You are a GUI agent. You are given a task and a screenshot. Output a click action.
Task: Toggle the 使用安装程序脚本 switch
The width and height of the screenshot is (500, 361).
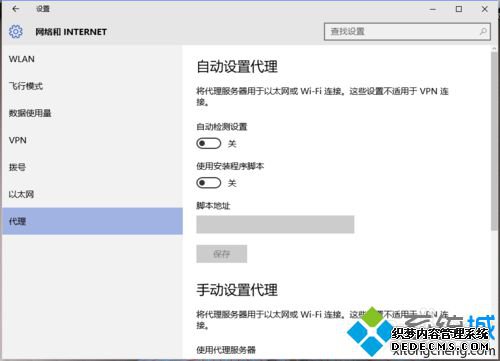pyautogui.click(x=209, y=183)
